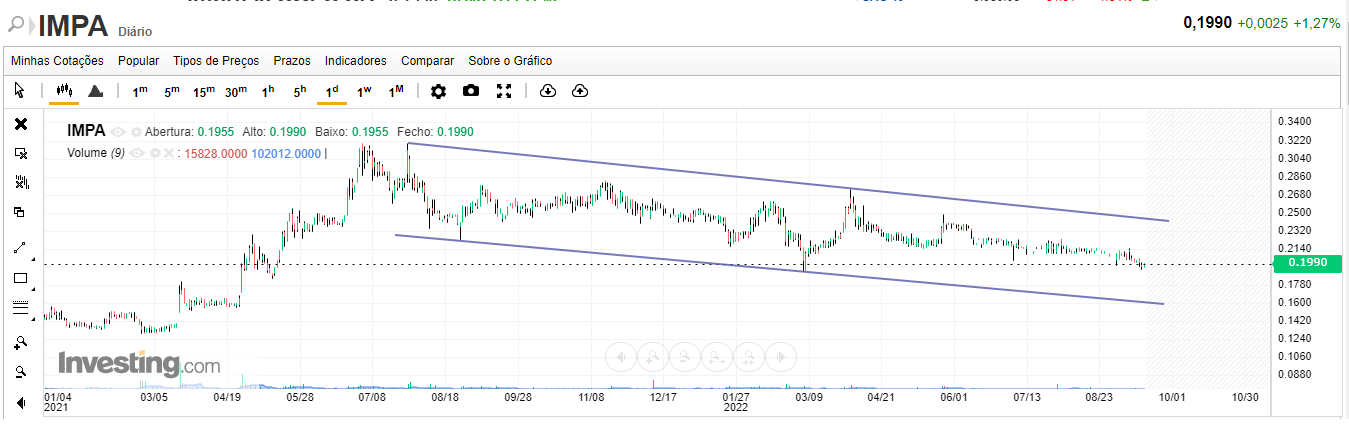The width and height of the screenshot is (1349, 437).
Task: Open the Indicadores menu
Action: tap(356, 61)
